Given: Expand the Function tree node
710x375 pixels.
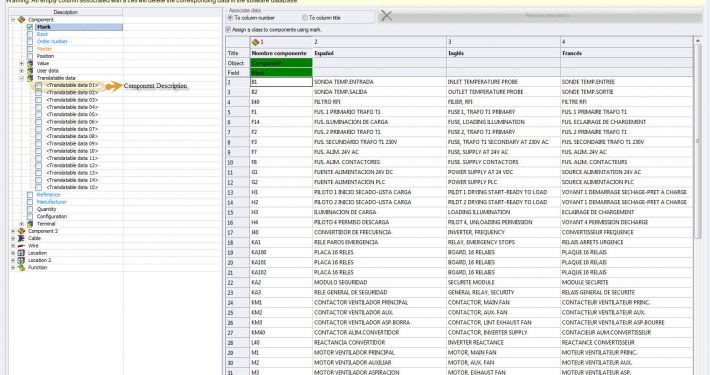Looking at the screenshot, I should (13, 268).
